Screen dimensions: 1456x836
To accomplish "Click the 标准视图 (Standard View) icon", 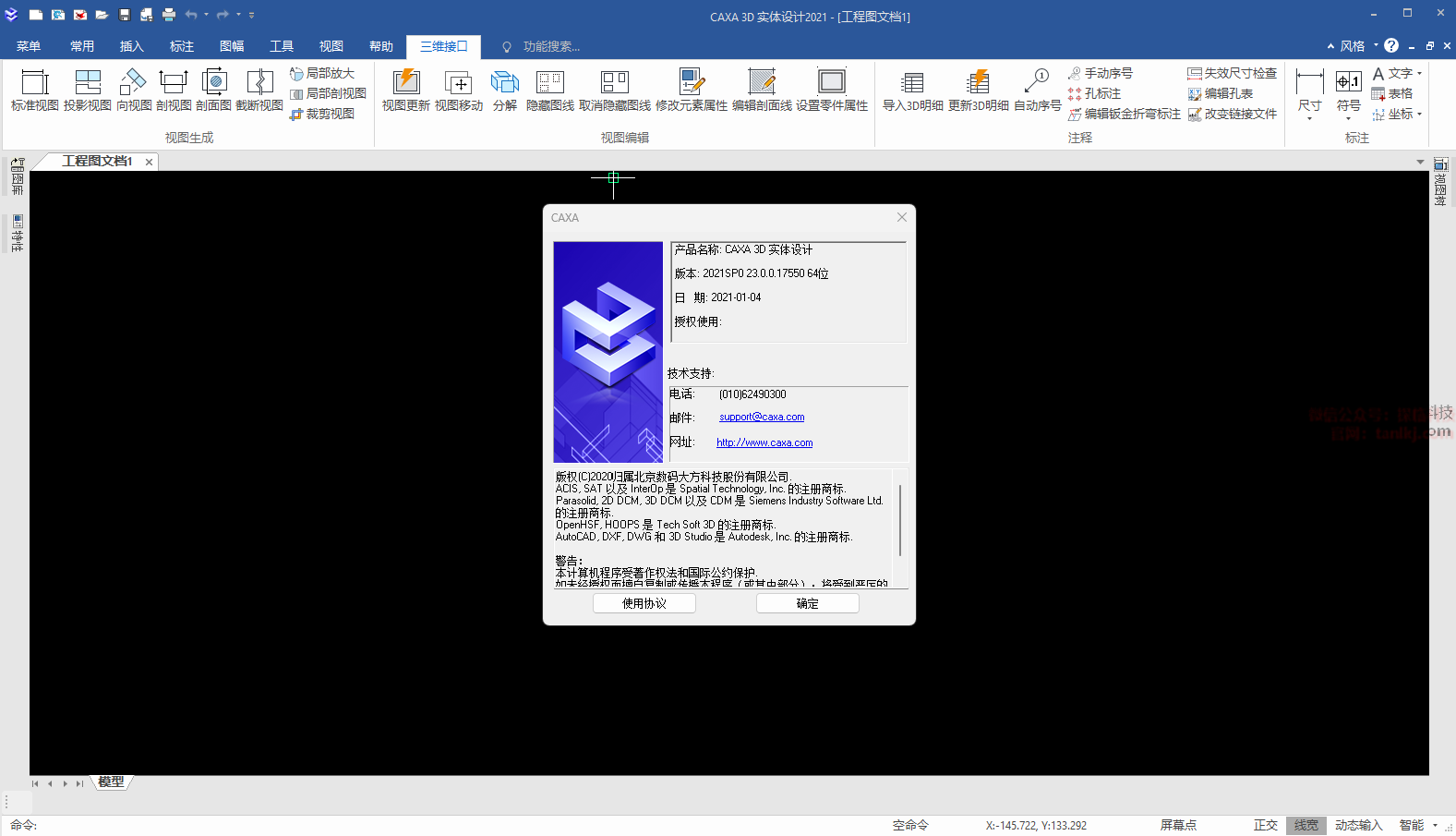I will pos(34,90).
